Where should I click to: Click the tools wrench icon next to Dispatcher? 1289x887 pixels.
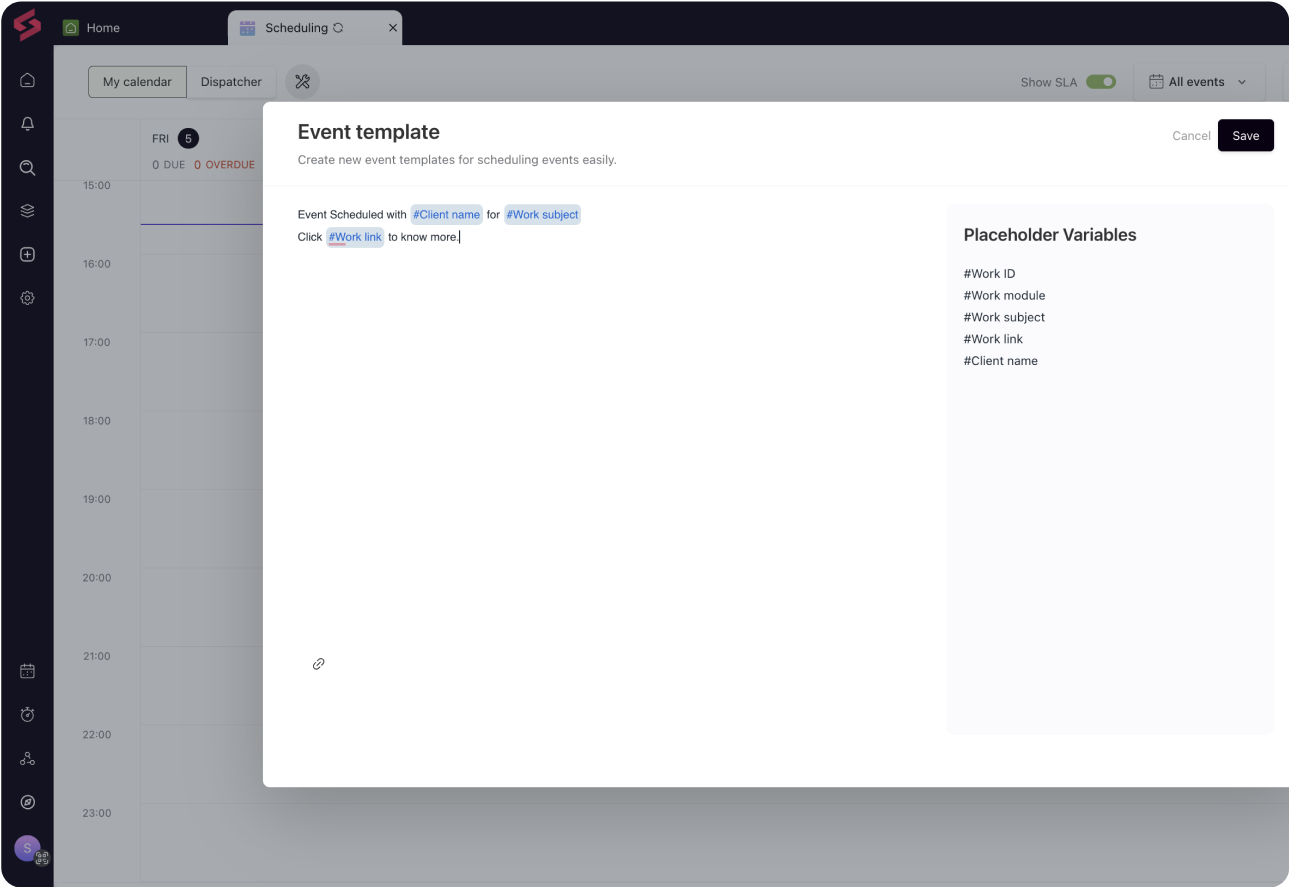click(x=302, y=81)
